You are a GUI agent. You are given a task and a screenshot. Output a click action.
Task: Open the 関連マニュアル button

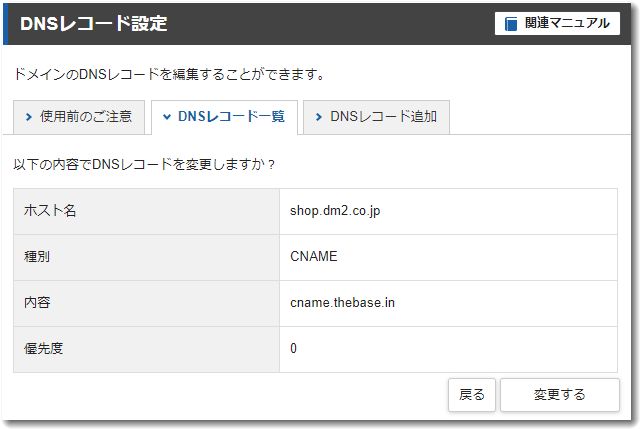point(556,23)
